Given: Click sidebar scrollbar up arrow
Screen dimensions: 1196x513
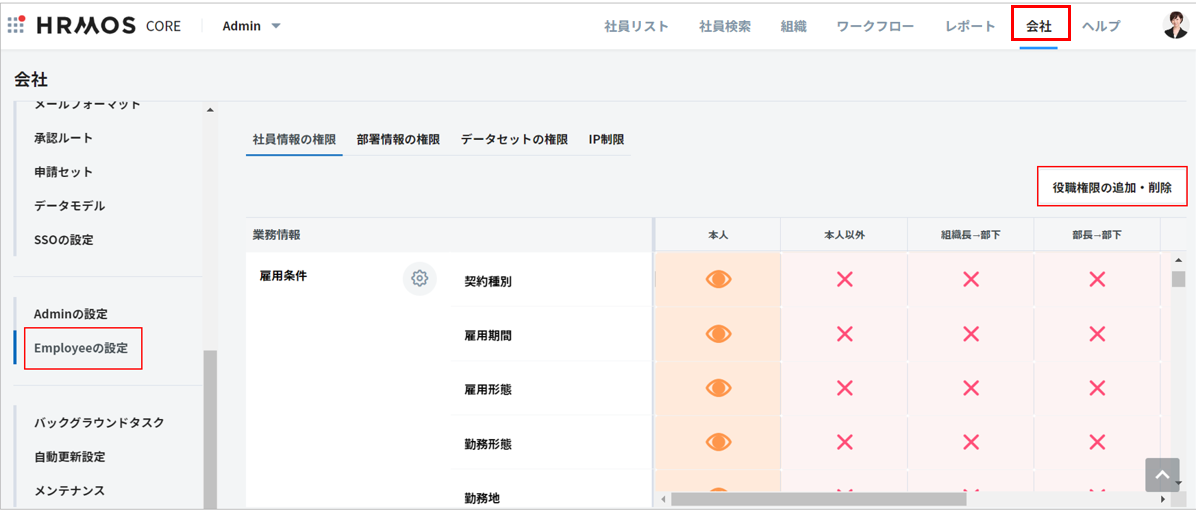Looking at the screenshot, I should tap(209, 110).
